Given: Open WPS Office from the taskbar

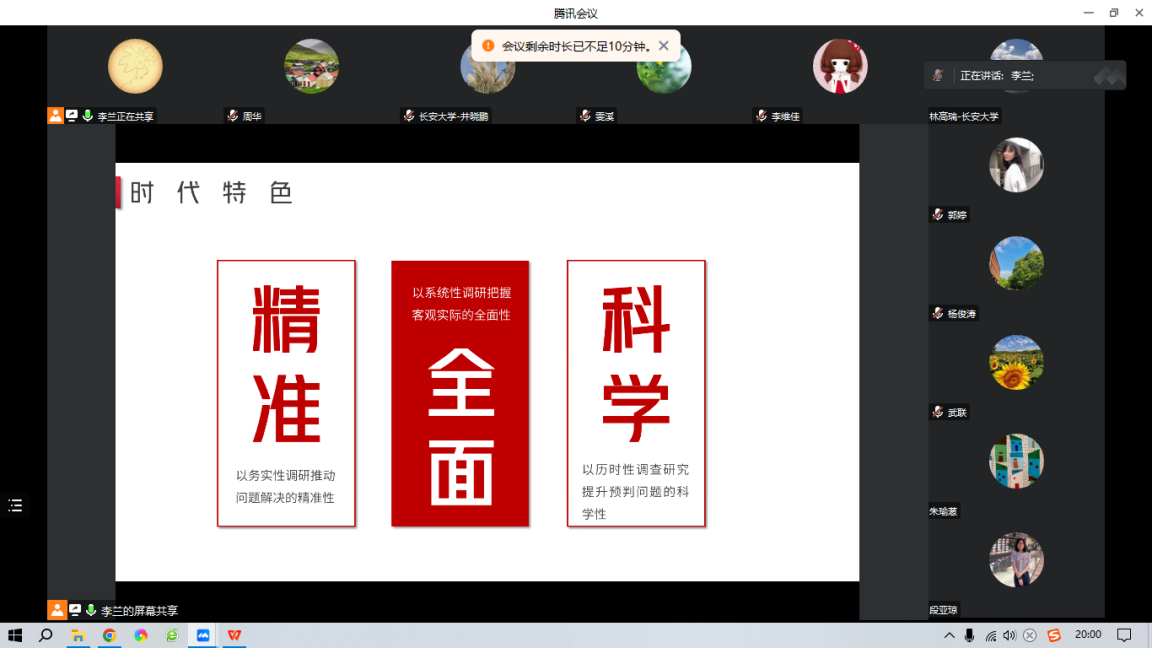Looking at the screenshot, I should click(234, 635).
